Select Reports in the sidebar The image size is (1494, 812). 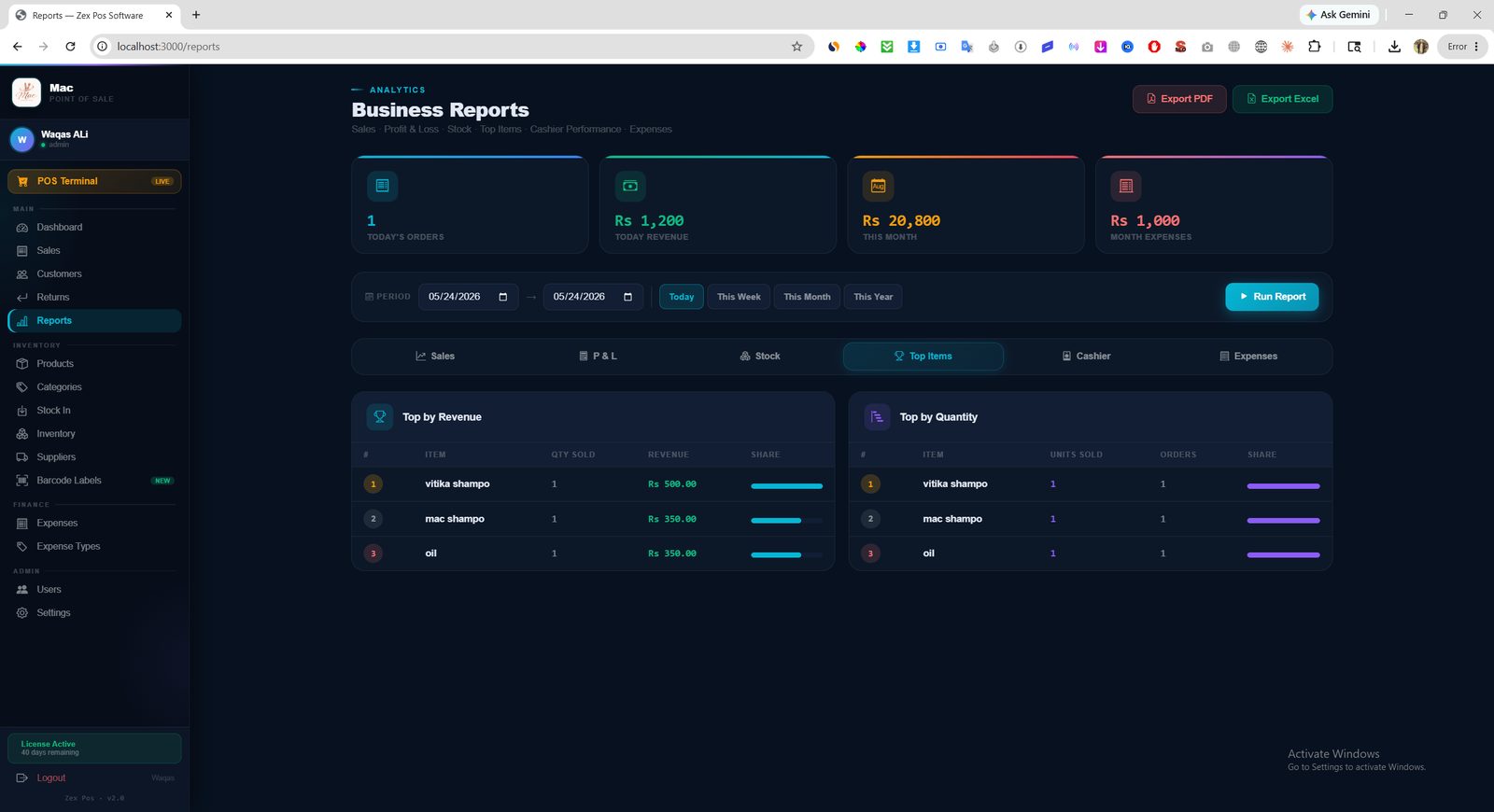coord(94,321)
